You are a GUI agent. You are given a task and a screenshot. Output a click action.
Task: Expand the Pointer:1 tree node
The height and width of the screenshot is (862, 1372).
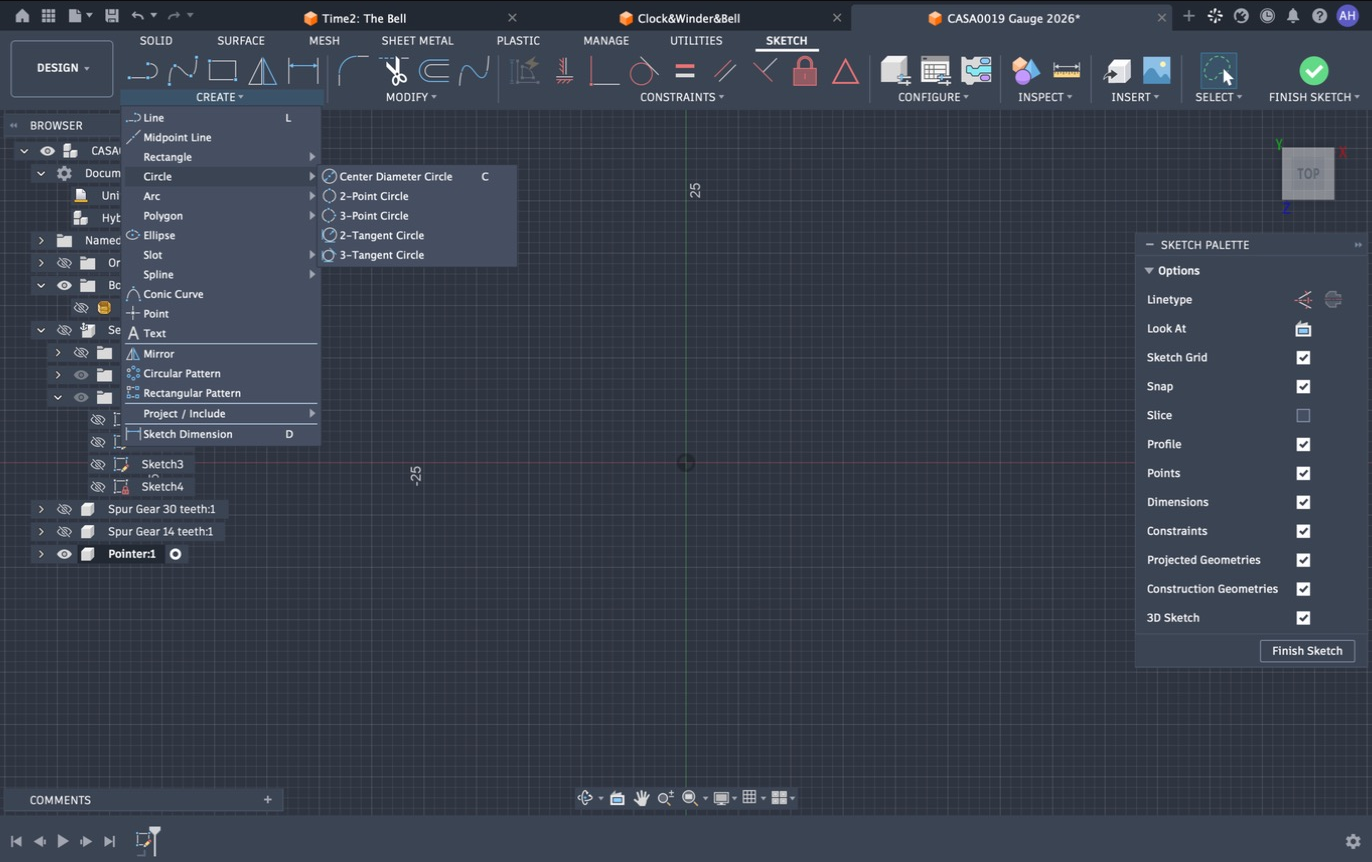41,554
